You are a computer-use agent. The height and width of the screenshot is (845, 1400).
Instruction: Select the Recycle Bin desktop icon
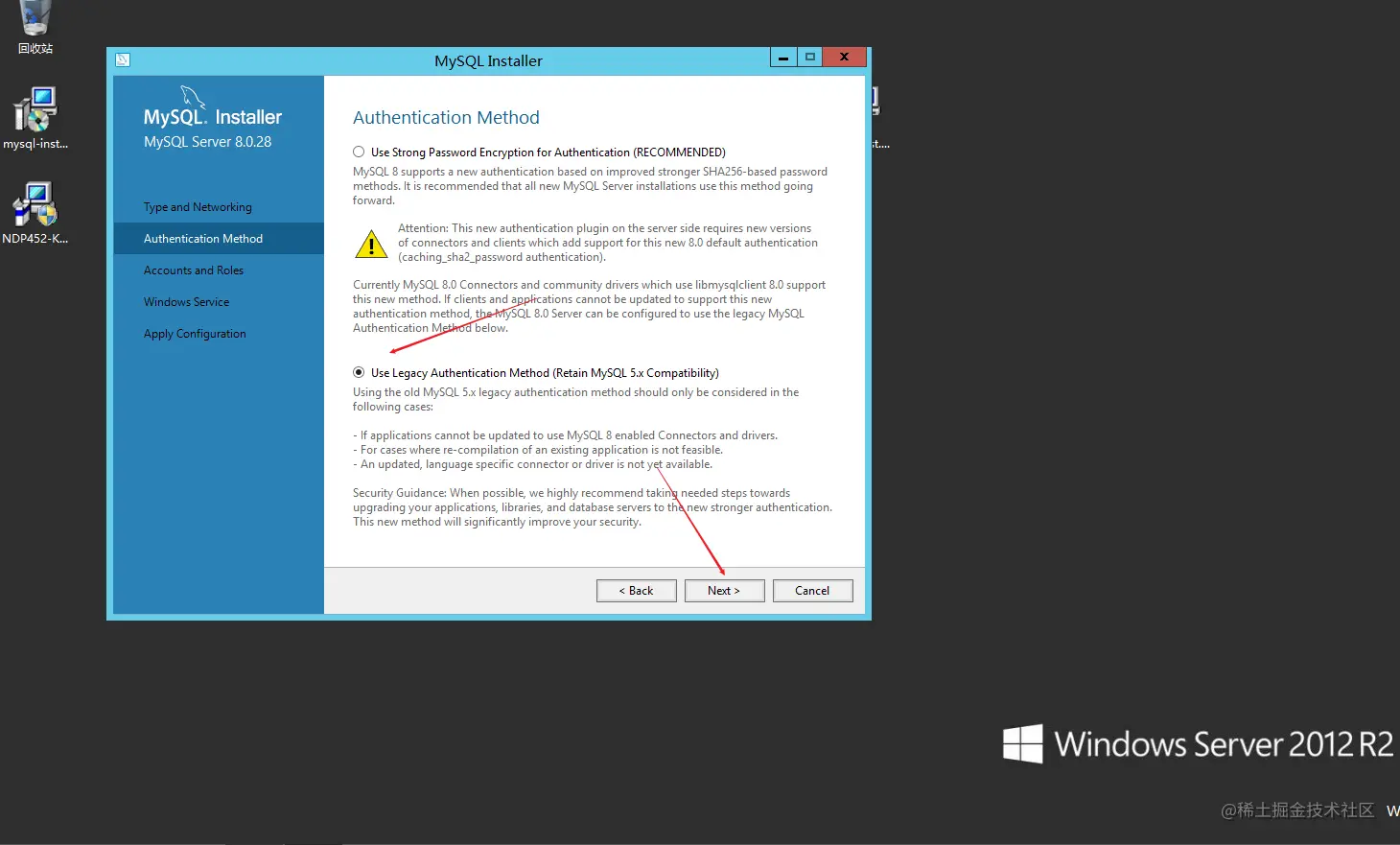point(35,27)
